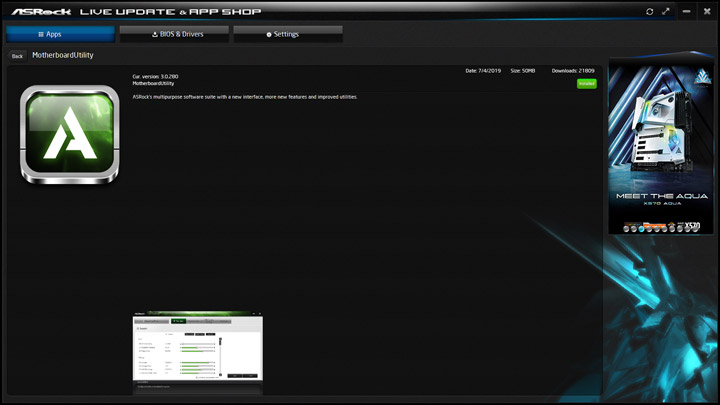The width and height of the screenshot is (720, 405).
Task: Switch to the Apps tab
Action: (x=60, y=34)
